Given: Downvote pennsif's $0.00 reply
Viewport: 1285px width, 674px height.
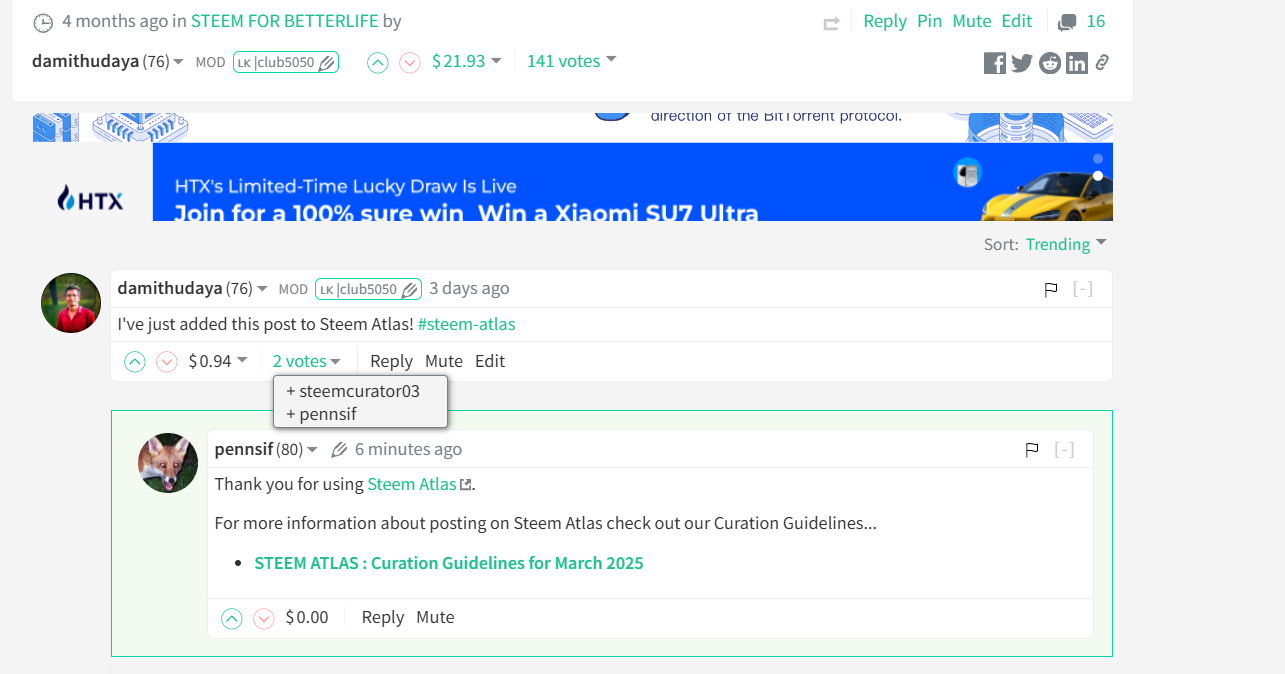Looking at the screenshot, I should tap(264, 618).
